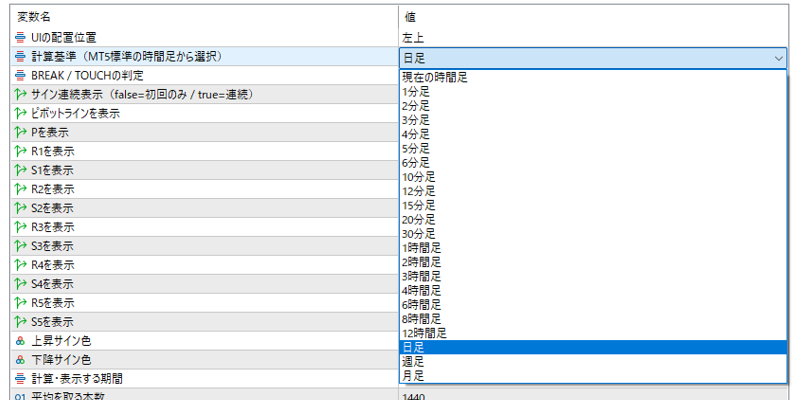Click the enum icon beside 計算・表示する期間

pyautogui.click(x=20, y=379)
